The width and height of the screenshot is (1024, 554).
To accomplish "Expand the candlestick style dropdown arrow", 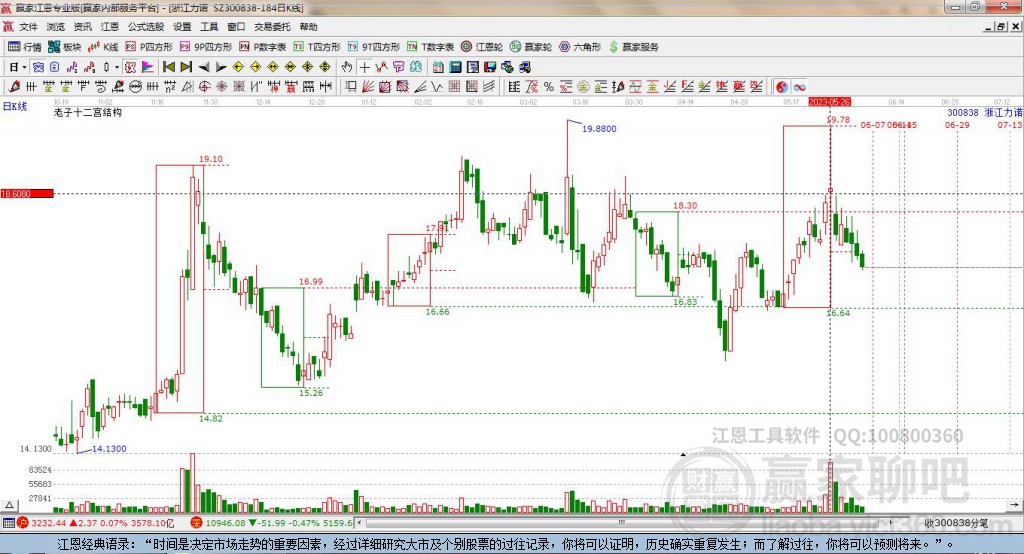I will (117, 67).
